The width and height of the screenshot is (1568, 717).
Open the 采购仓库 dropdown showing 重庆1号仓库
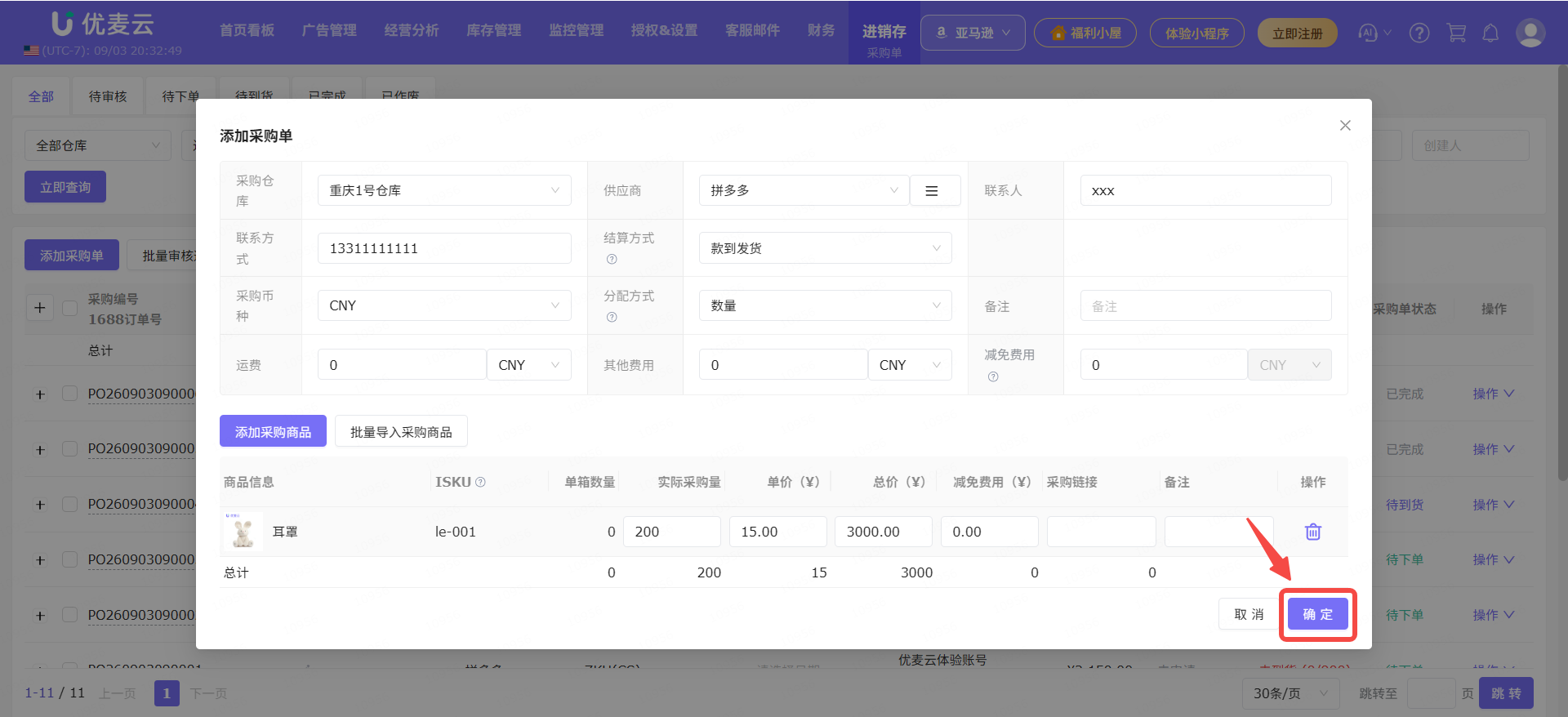(444, 190)
